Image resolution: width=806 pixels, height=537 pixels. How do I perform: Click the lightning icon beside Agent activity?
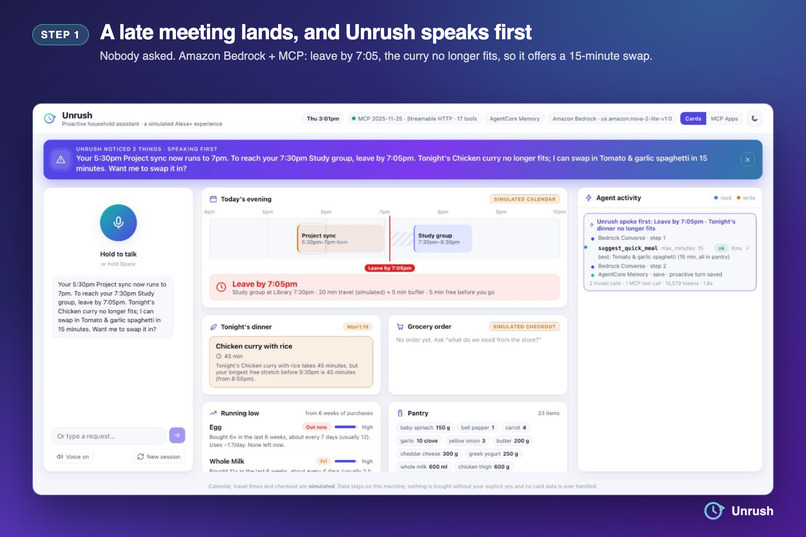[589, 198]
